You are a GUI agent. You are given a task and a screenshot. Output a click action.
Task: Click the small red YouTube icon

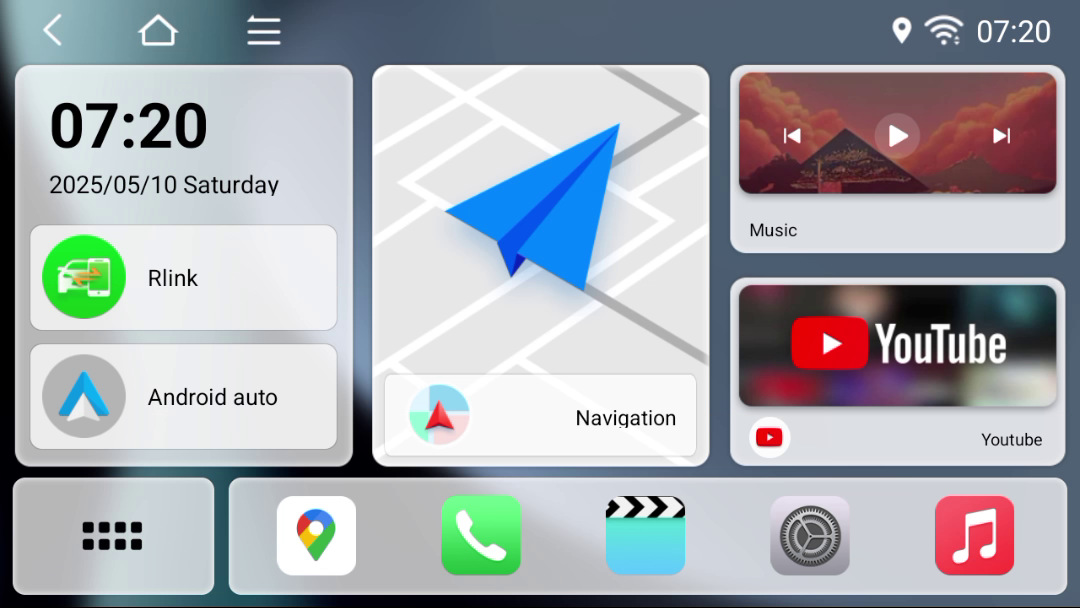[769, 437]
